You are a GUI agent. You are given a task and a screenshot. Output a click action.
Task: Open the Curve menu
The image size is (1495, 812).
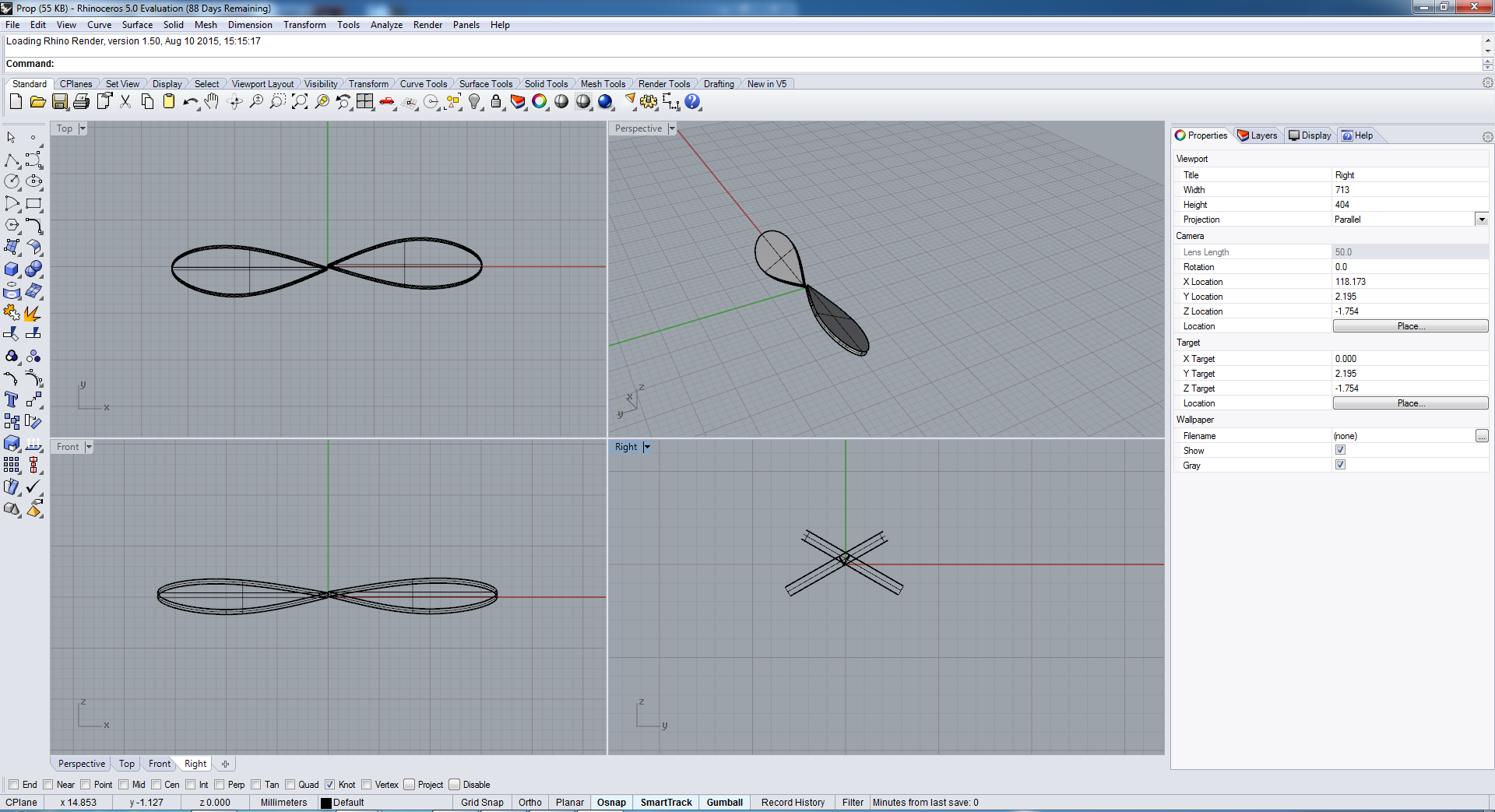pyautogui.click(x=99, y=25)
